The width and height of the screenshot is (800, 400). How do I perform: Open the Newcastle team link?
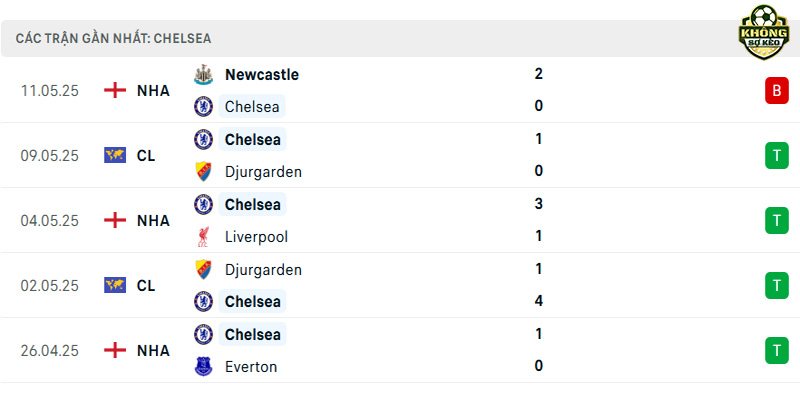click(262, 74)
